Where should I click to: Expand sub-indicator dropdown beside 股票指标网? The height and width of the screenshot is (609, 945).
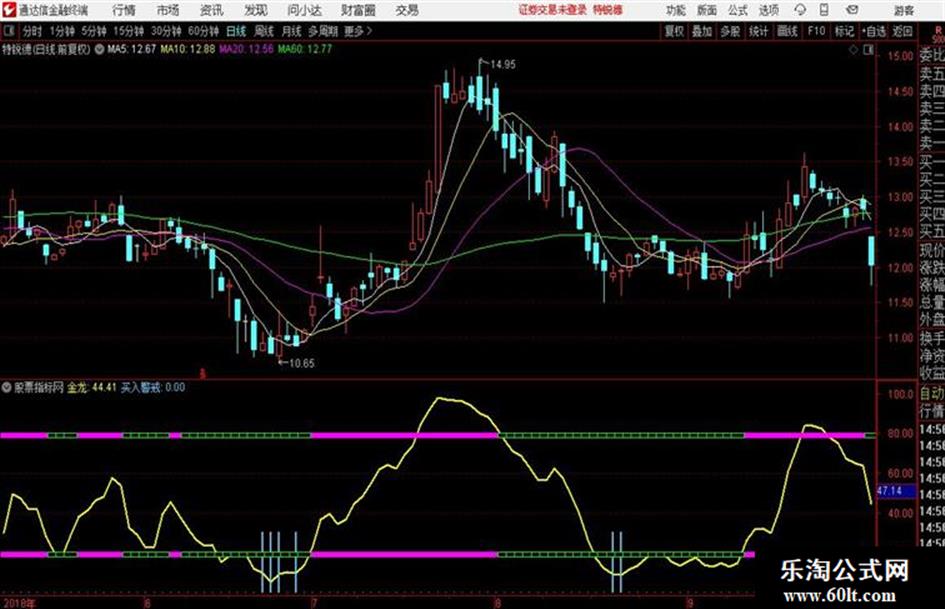click(7, 388)
